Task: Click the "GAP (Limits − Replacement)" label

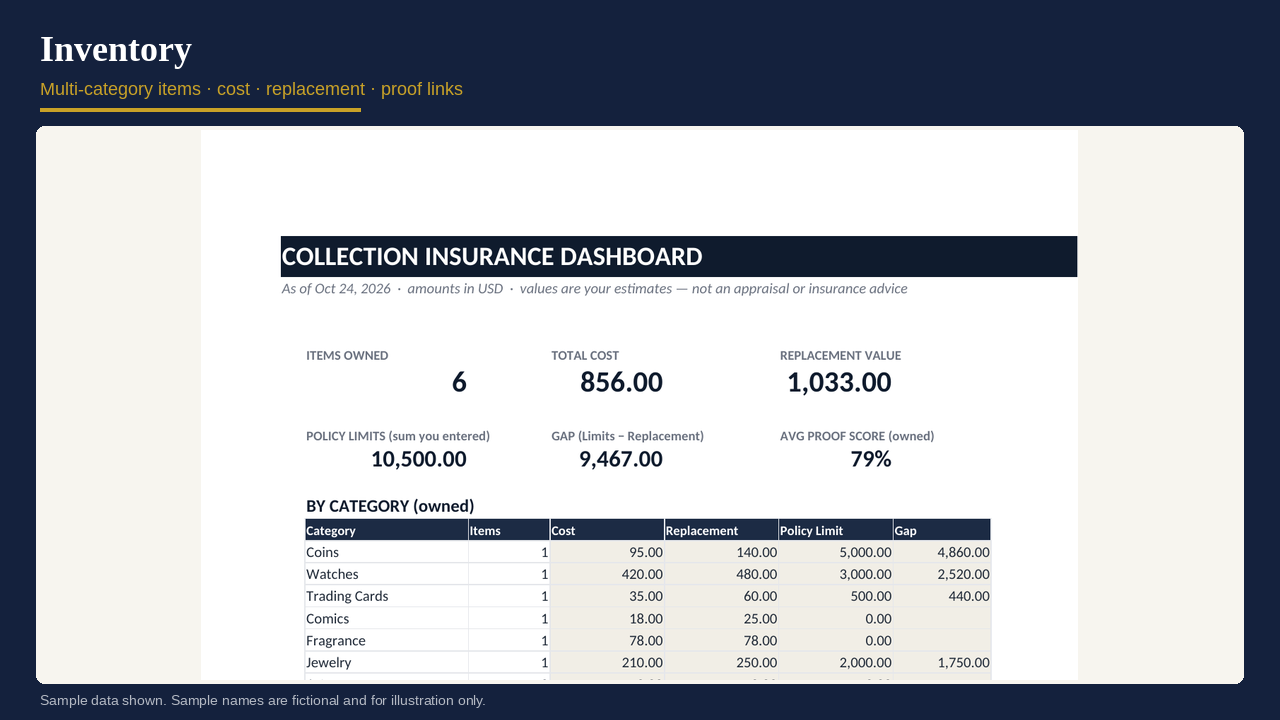Action: pos(627,436)
